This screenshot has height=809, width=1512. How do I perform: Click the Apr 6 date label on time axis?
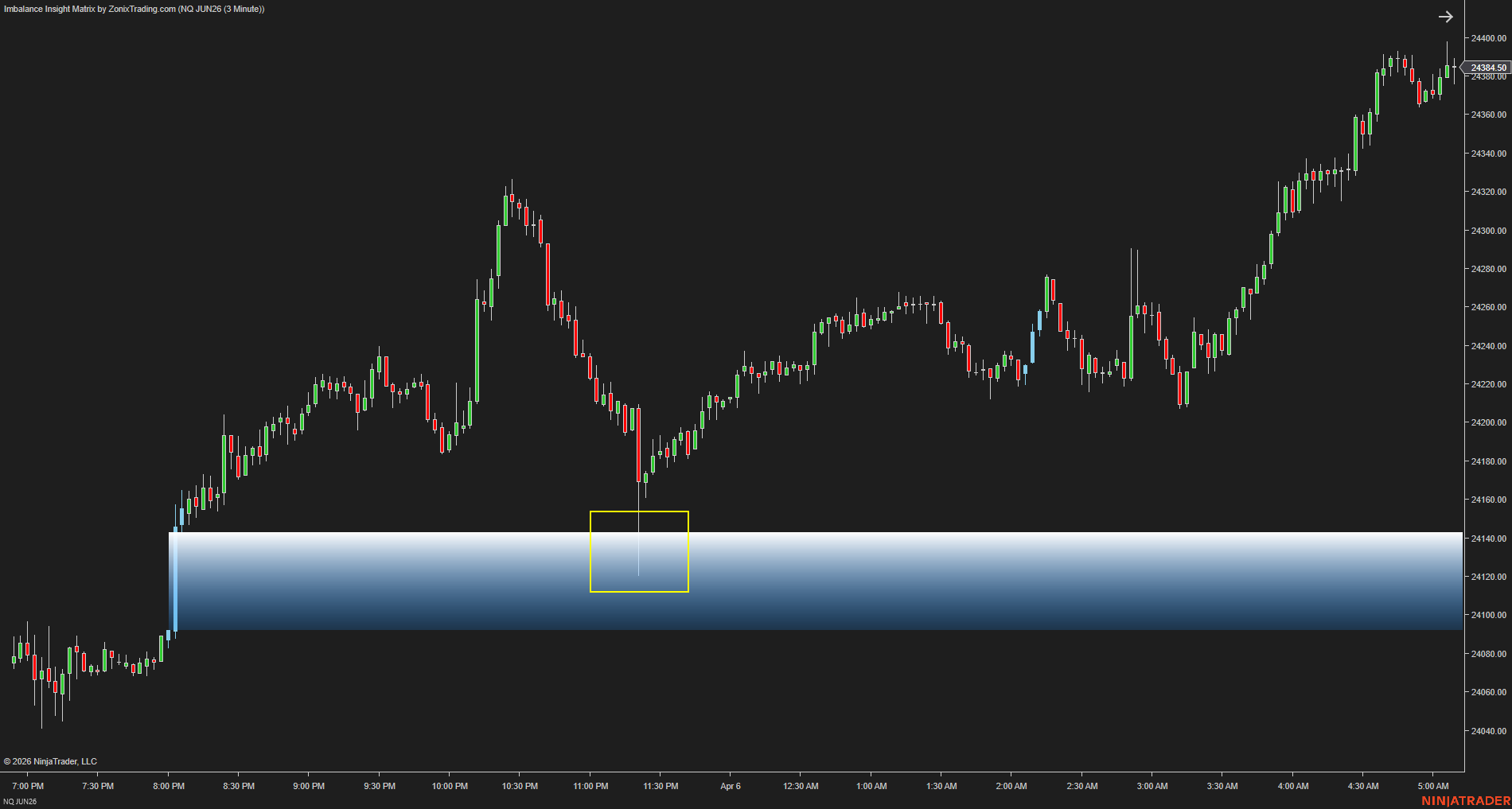tap(730, 786)
